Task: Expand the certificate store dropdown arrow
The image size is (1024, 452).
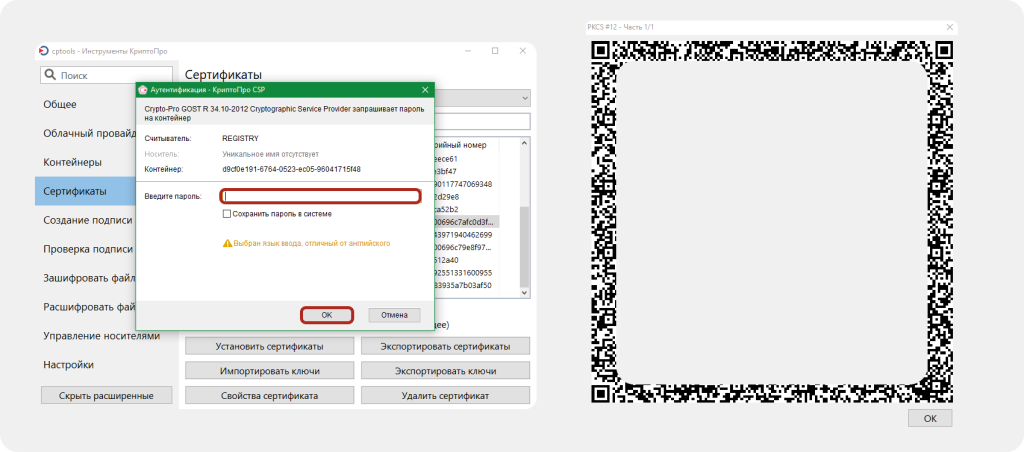Action: pos(524,98)
